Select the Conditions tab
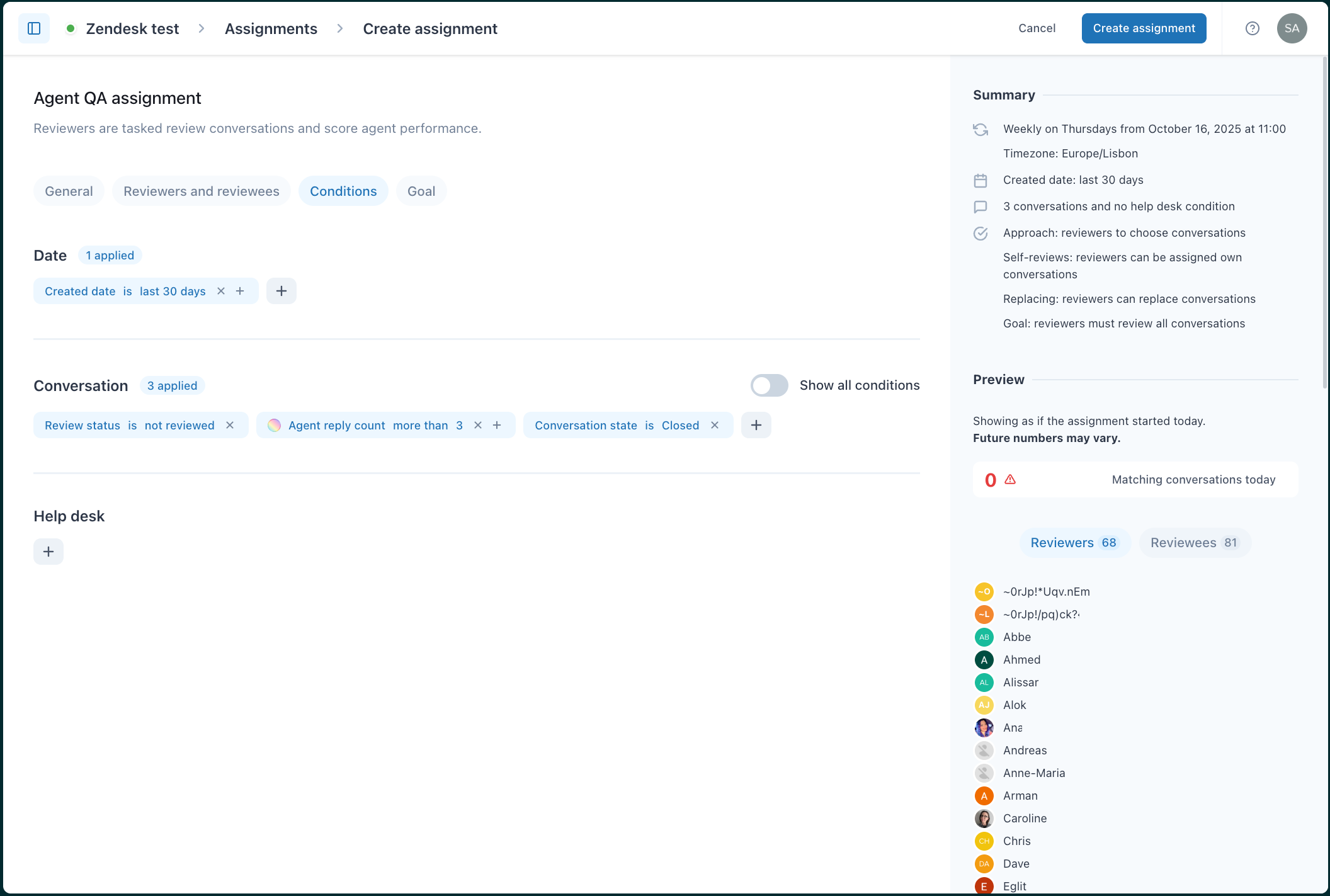 (x=343, y=191)
